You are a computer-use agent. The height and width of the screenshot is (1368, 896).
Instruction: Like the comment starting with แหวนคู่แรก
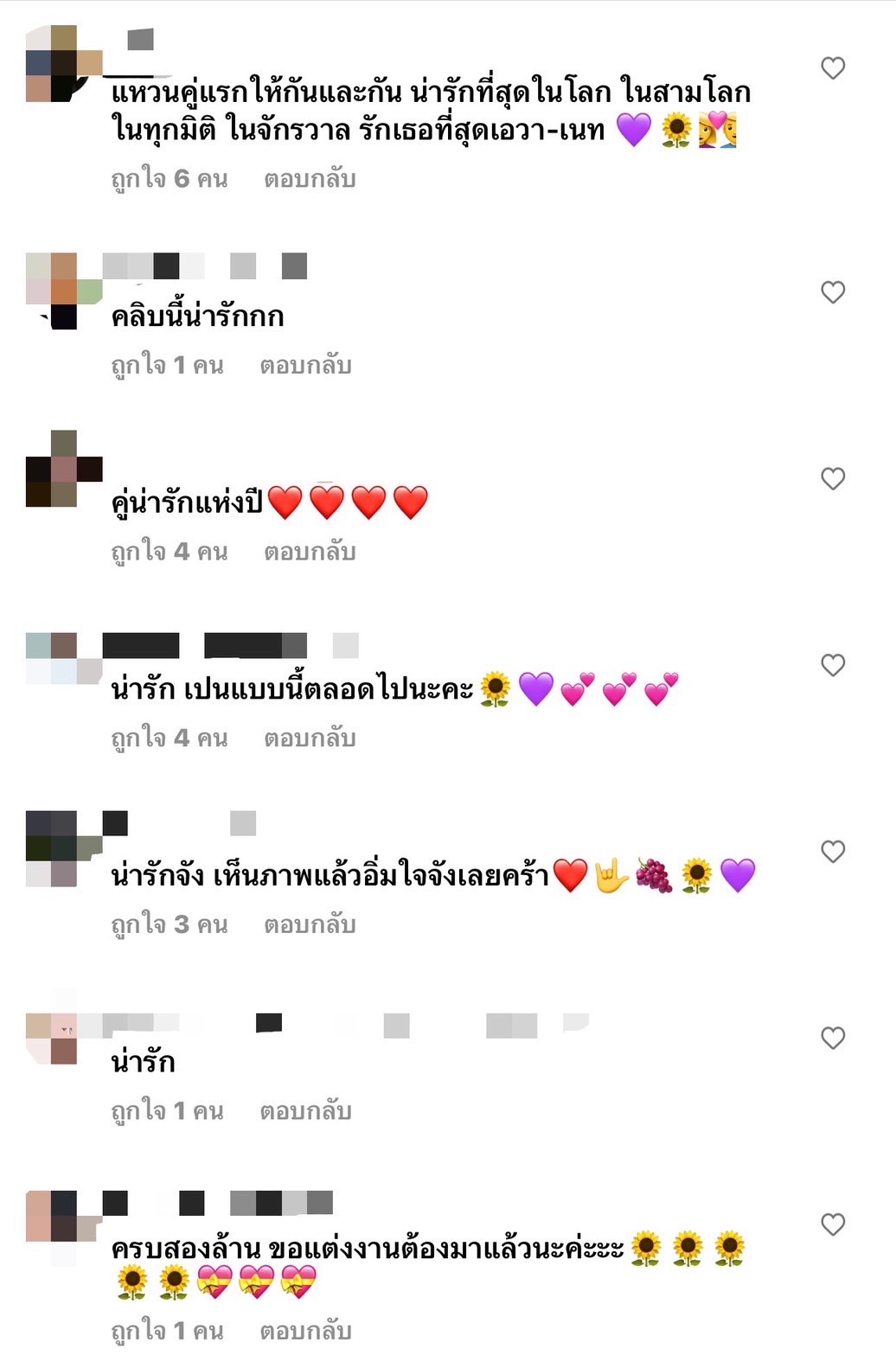[833, 68]
